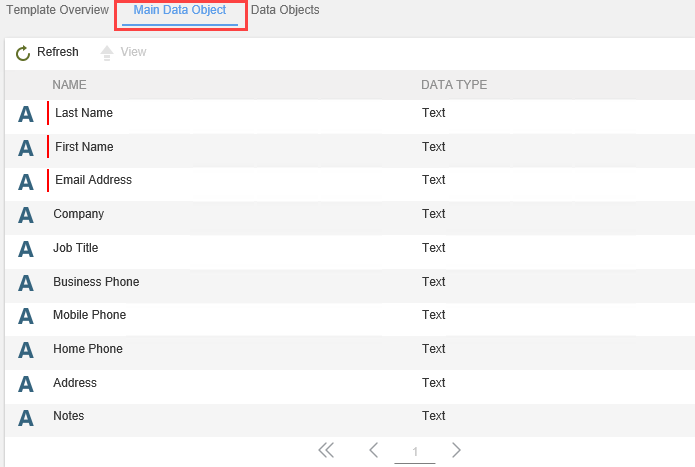Click the text-type icon beside First Name
Image resolution: width=695 pixels, height=467 pixels.
pos(26,148)
